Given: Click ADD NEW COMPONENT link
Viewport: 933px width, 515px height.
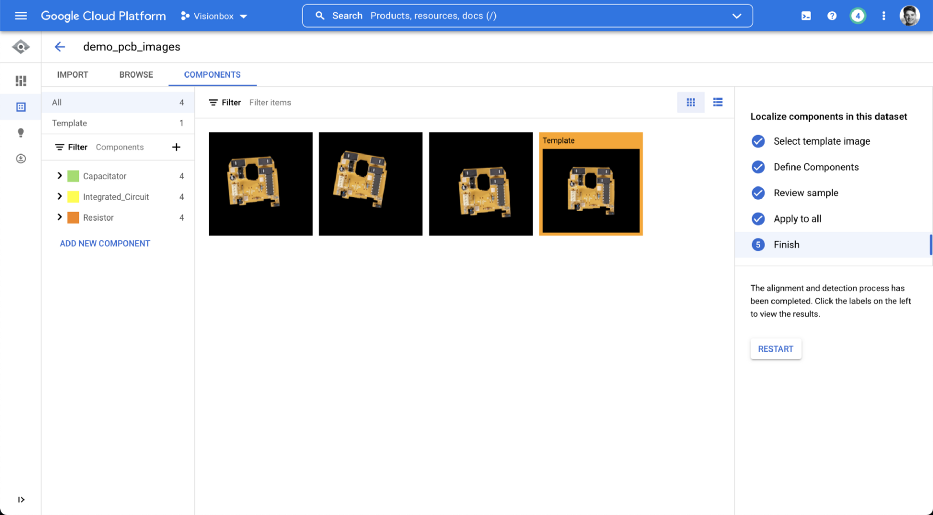Looking at the screenshot, I should pyautogui.click(x=105, y=244).
